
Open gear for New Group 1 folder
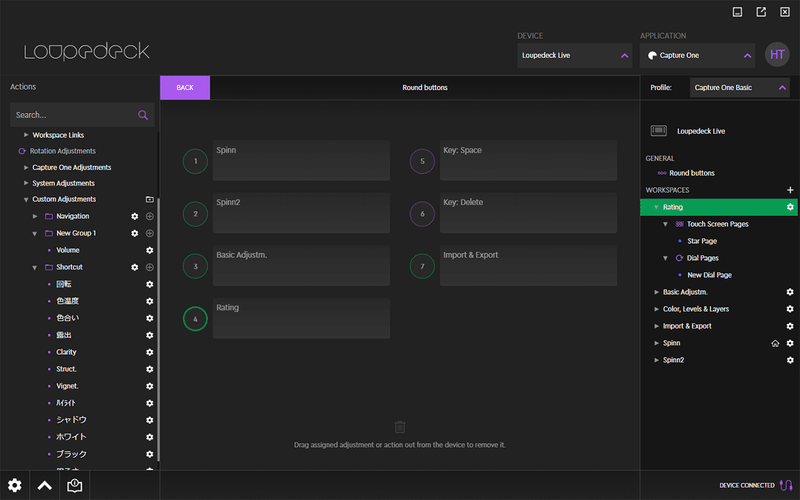(135, 233)
